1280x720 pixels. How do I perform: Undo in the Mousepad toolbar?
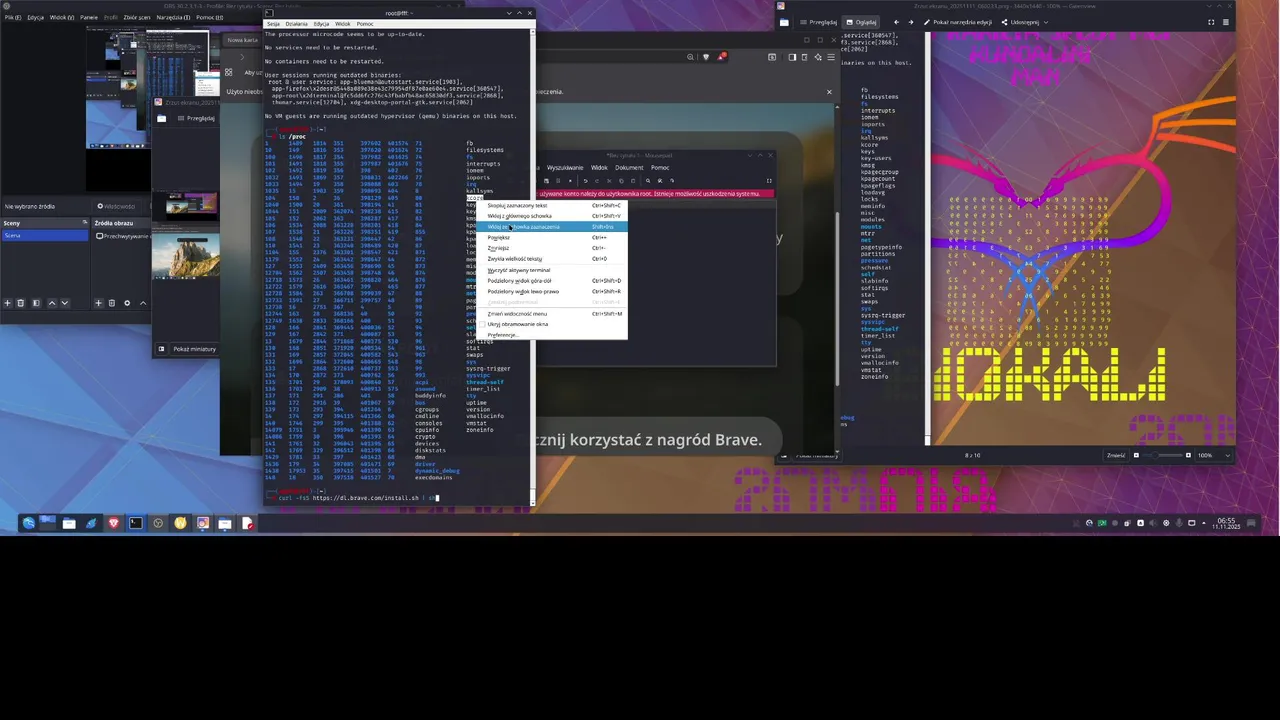coord(586,181)
